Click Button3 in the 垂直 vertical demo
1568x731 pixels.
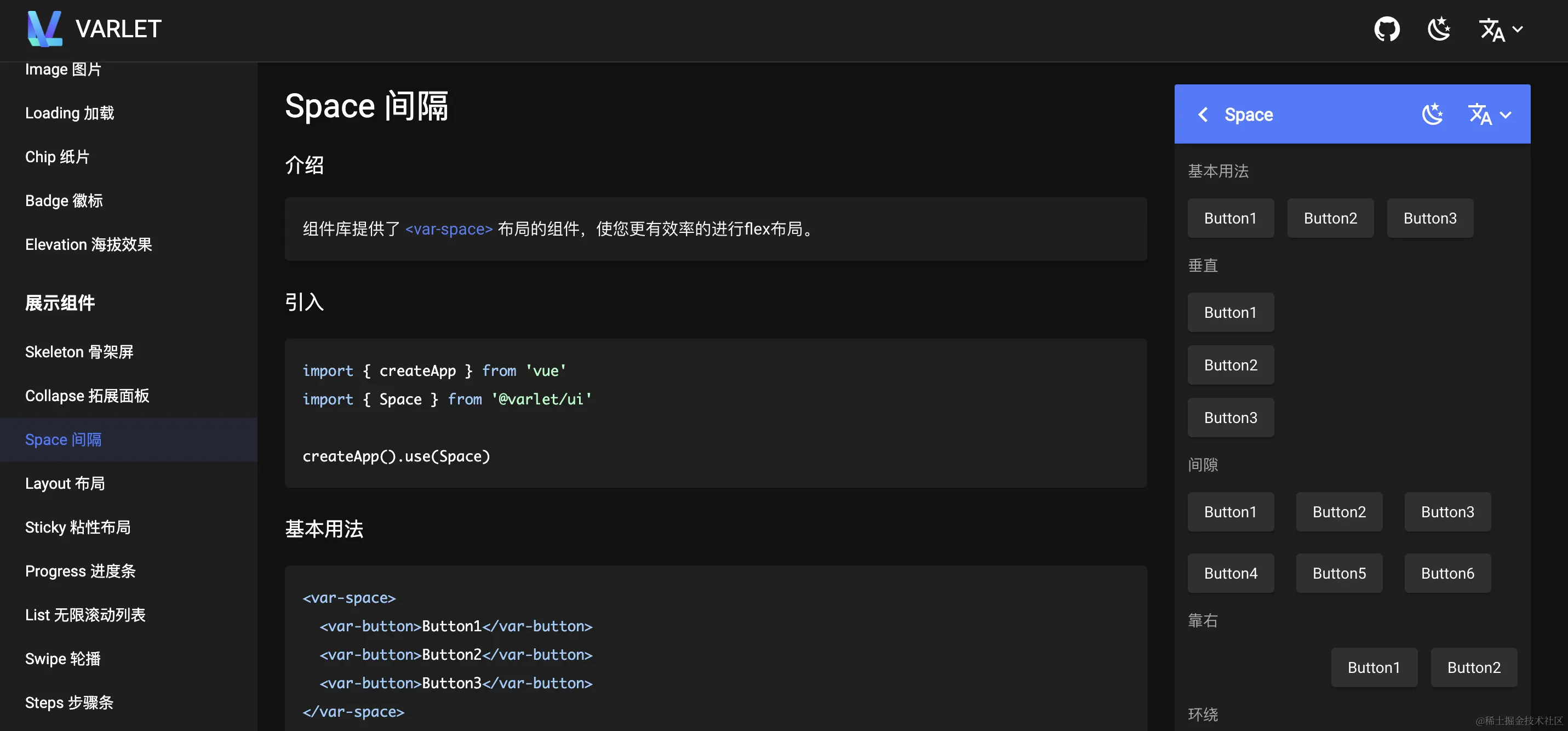[1230, 418]
